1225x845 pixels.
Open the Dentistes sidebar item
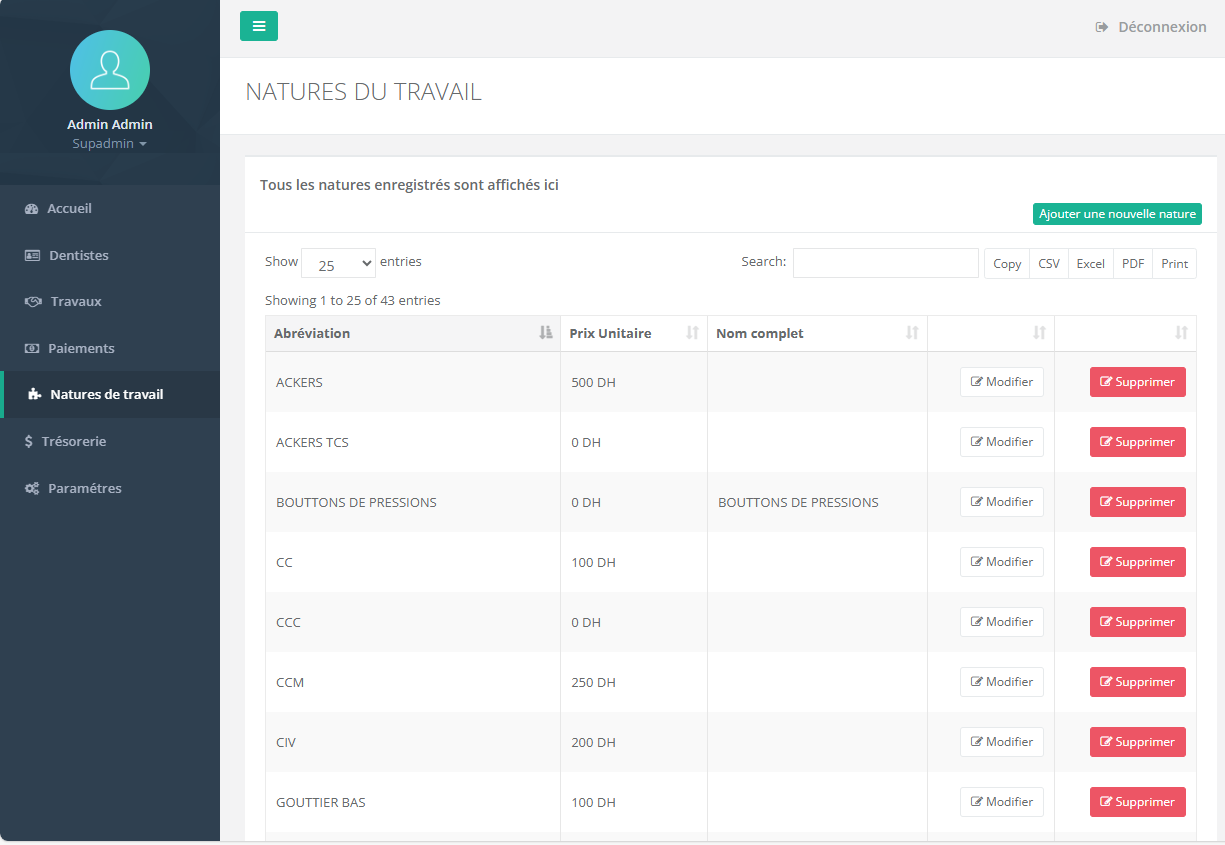(x=78, y=255)
